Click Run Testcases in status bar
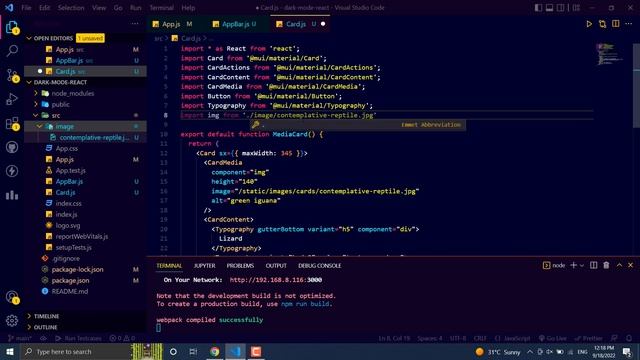Image resolution: width=640 pixels, height=360 pixels. point(78,338)
